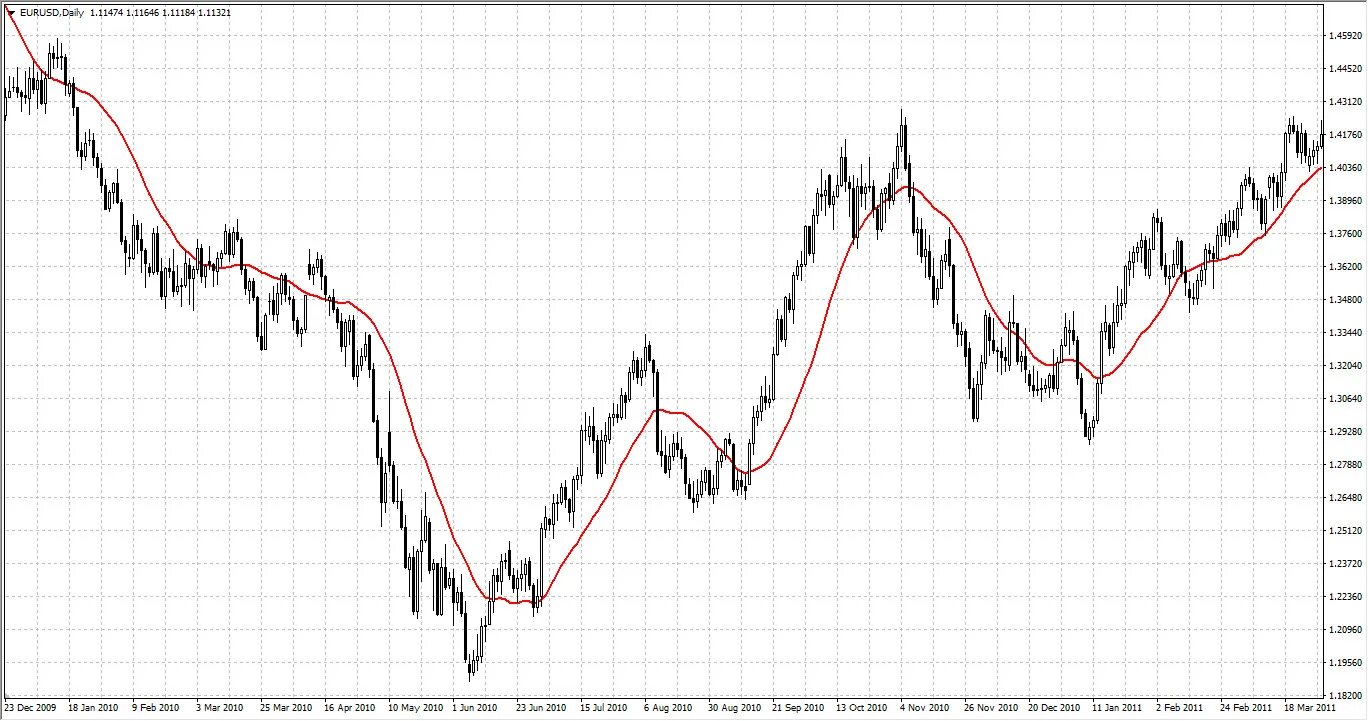Click the 26 Nov 2010 date label
This screenshot has height=721, width=1368.
click(x=990, y=708)
